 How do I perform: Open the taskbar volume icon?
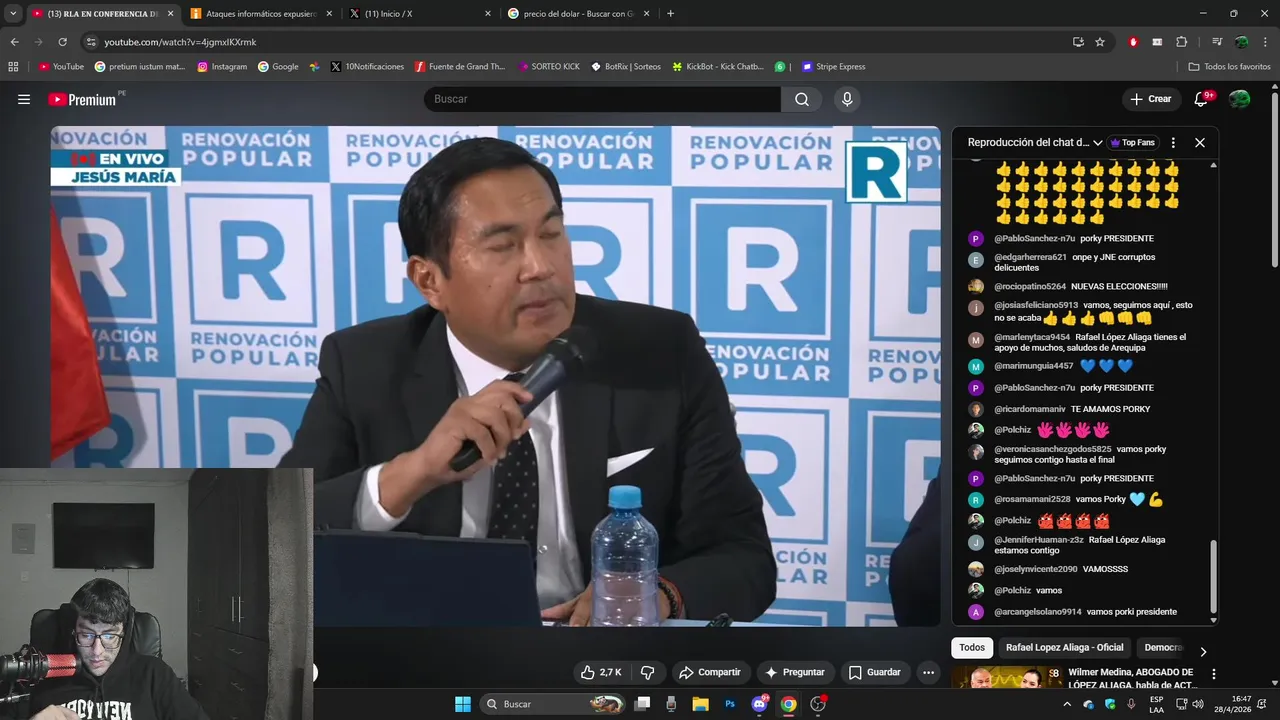(x=1198, y=704)
